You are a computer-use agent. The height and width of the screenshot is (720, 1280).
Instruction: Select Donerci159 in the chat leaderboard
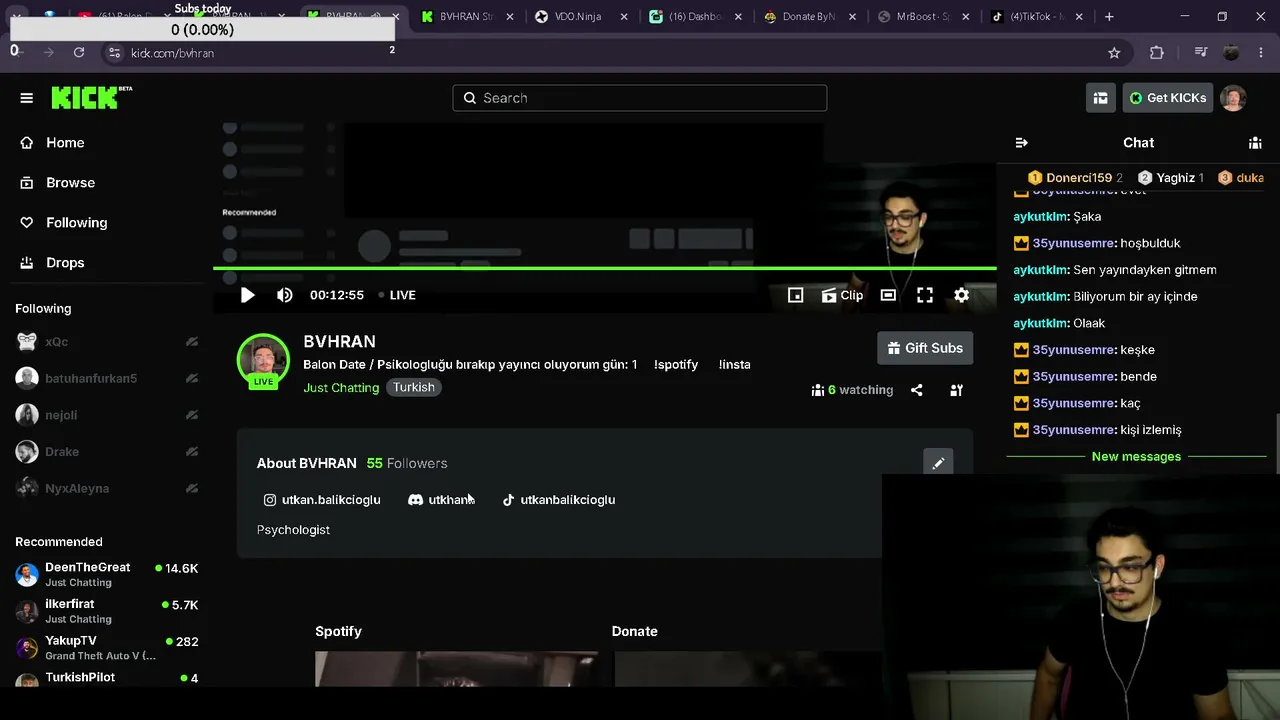click(1075, 178)
